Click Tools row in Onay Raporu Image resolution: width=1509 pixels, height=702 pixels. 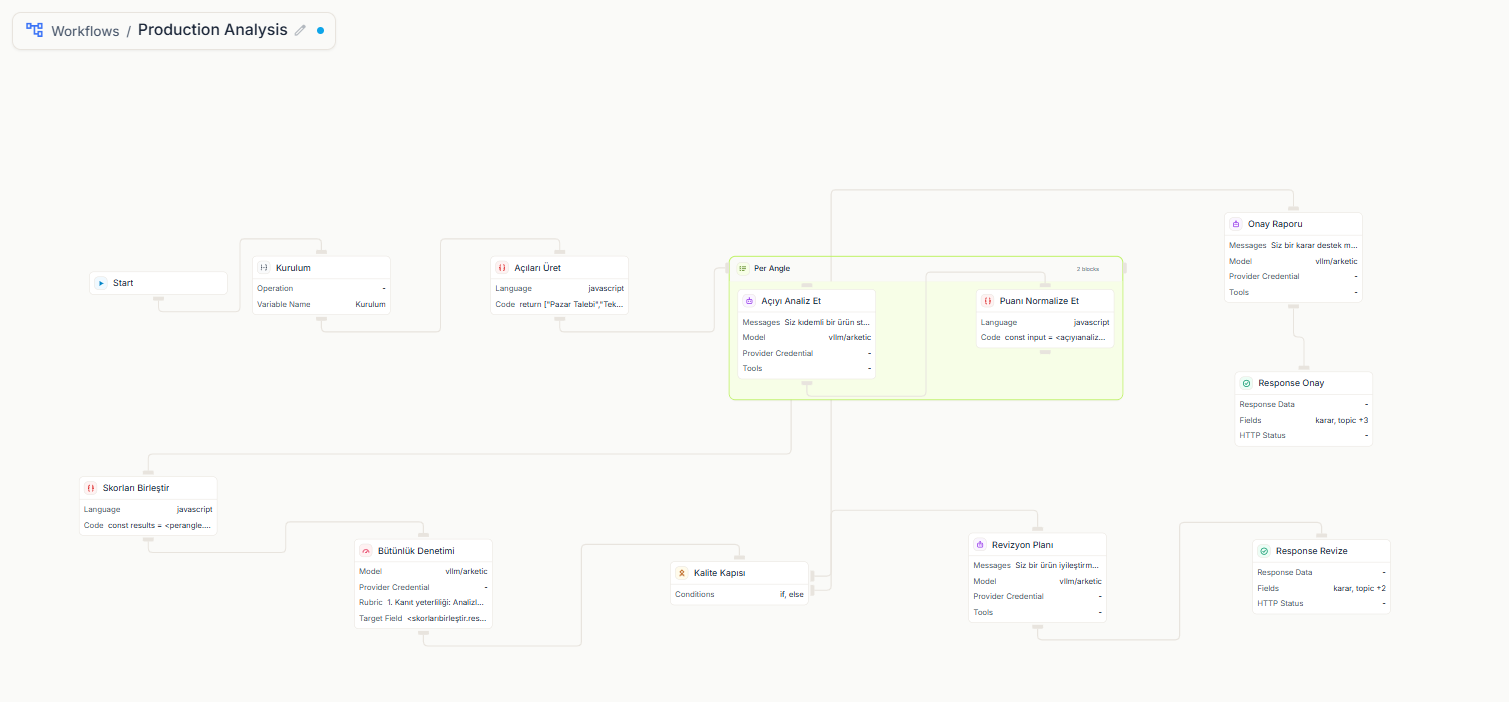(1293, 292)
